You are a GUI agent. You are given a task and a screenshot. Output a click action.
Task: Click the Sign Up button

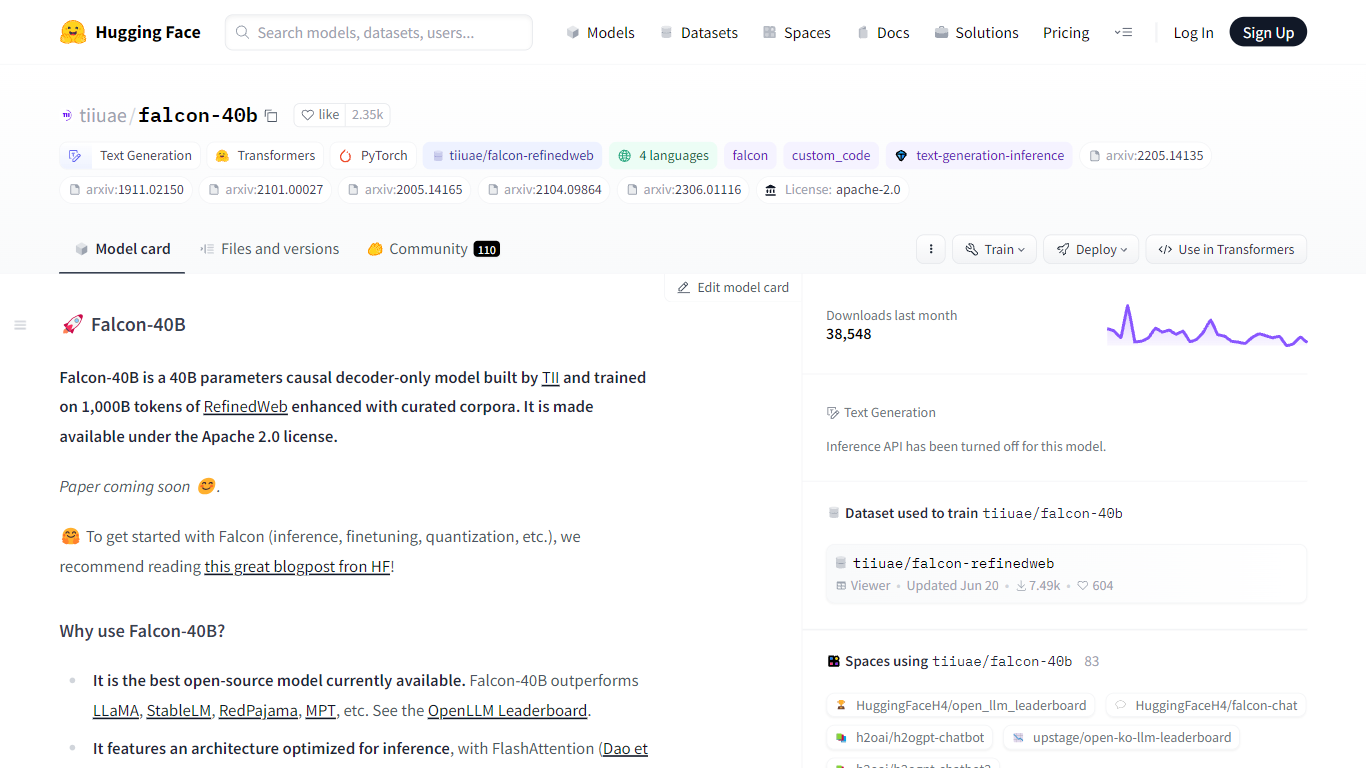point(1267,33)
